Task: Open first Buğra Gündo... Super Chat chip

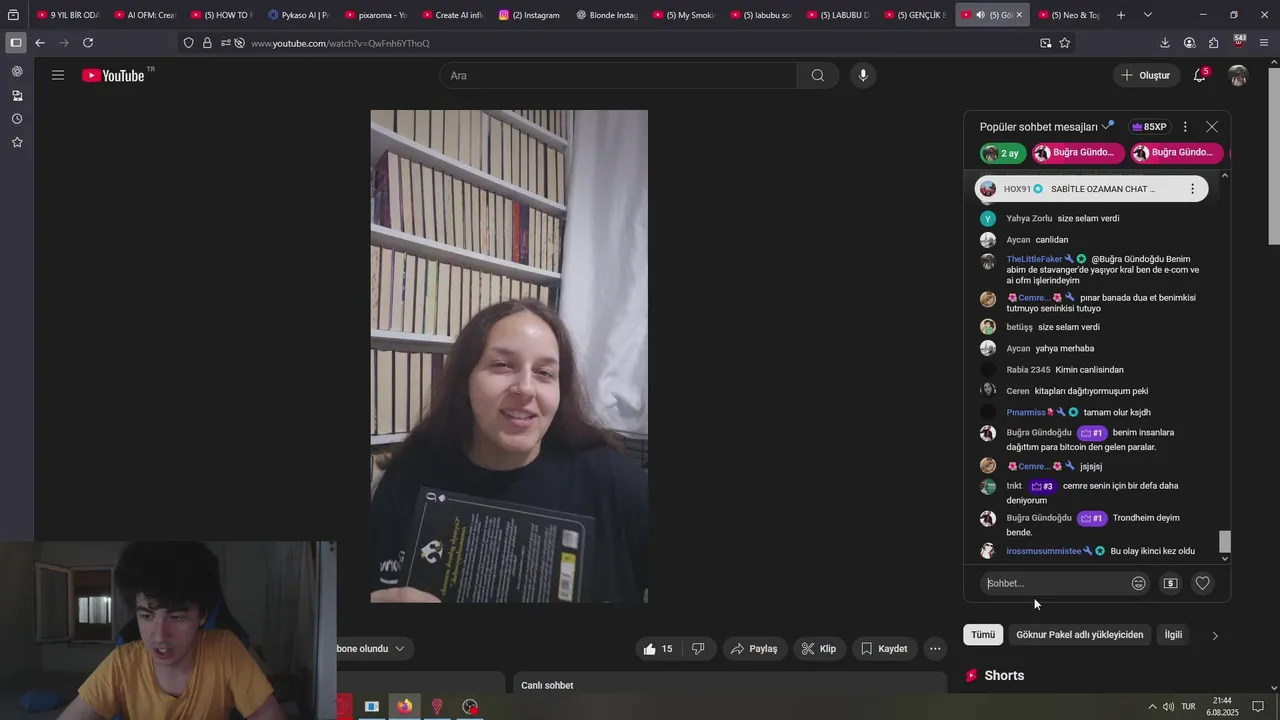Action: tap(1078, 153)
